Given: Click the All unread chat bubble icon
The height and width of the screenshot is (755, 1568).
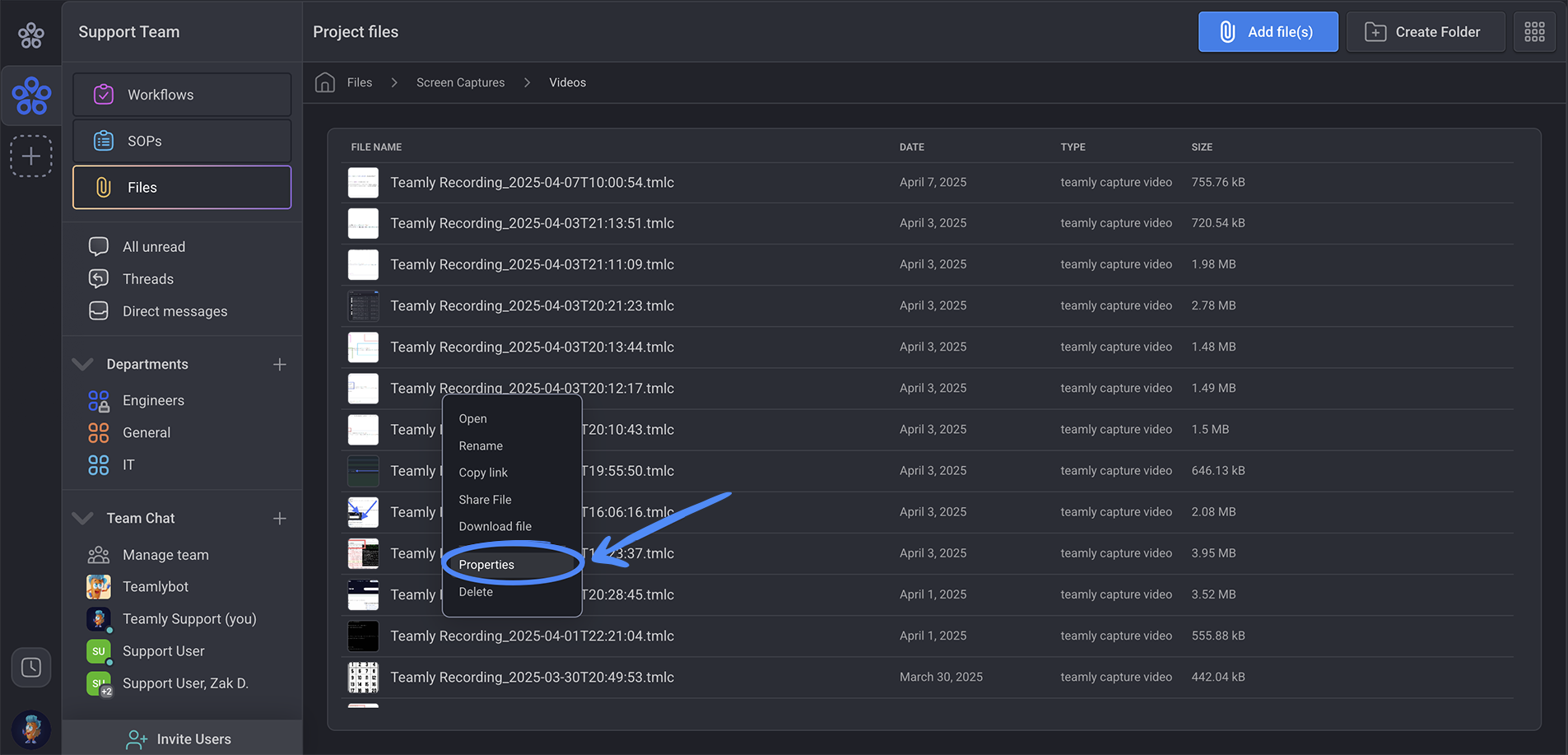Looking at the screenshot, I should point(98,246).
